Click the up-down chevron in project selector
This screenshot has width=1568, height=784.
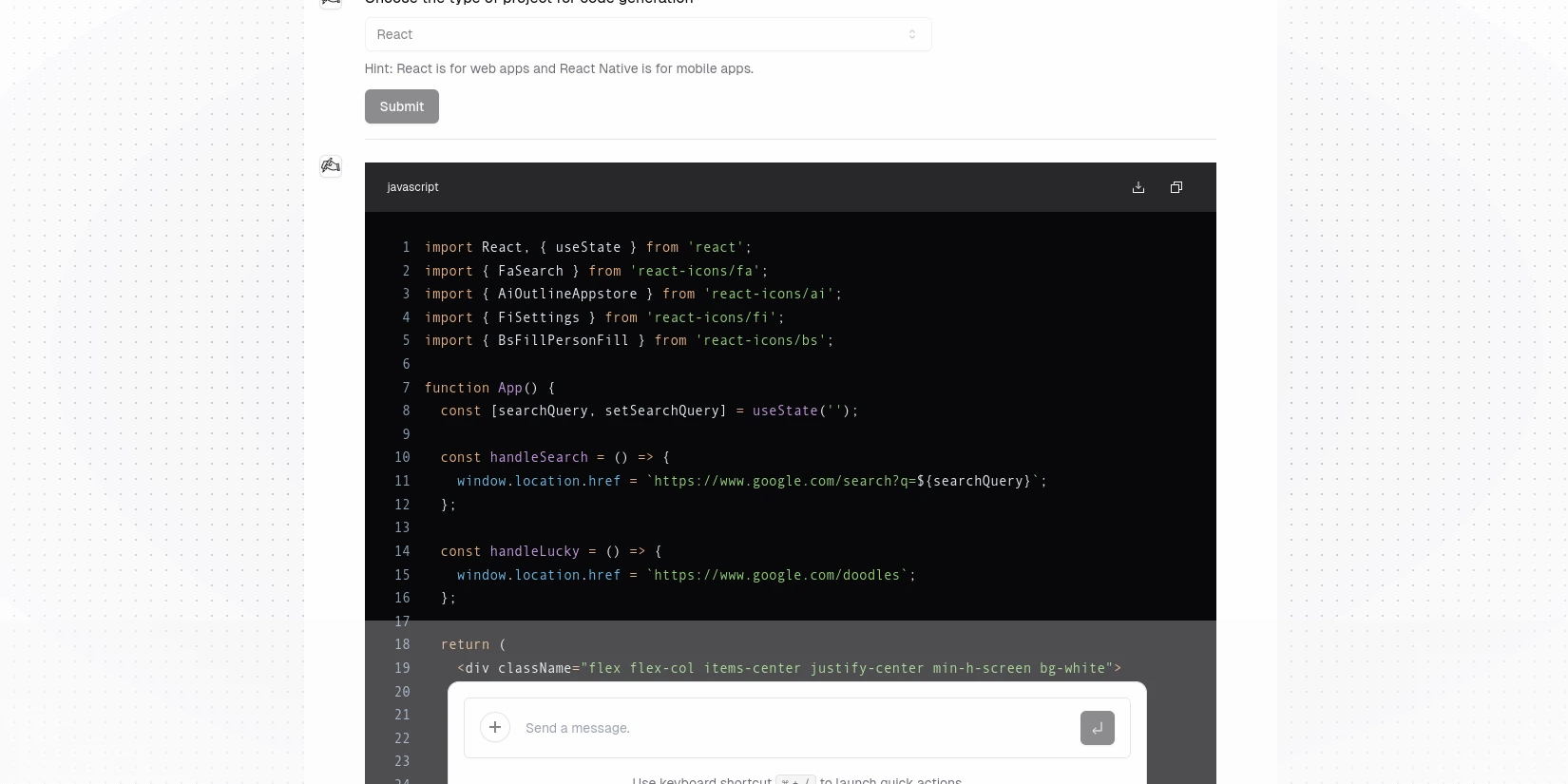tap(911, 34)
